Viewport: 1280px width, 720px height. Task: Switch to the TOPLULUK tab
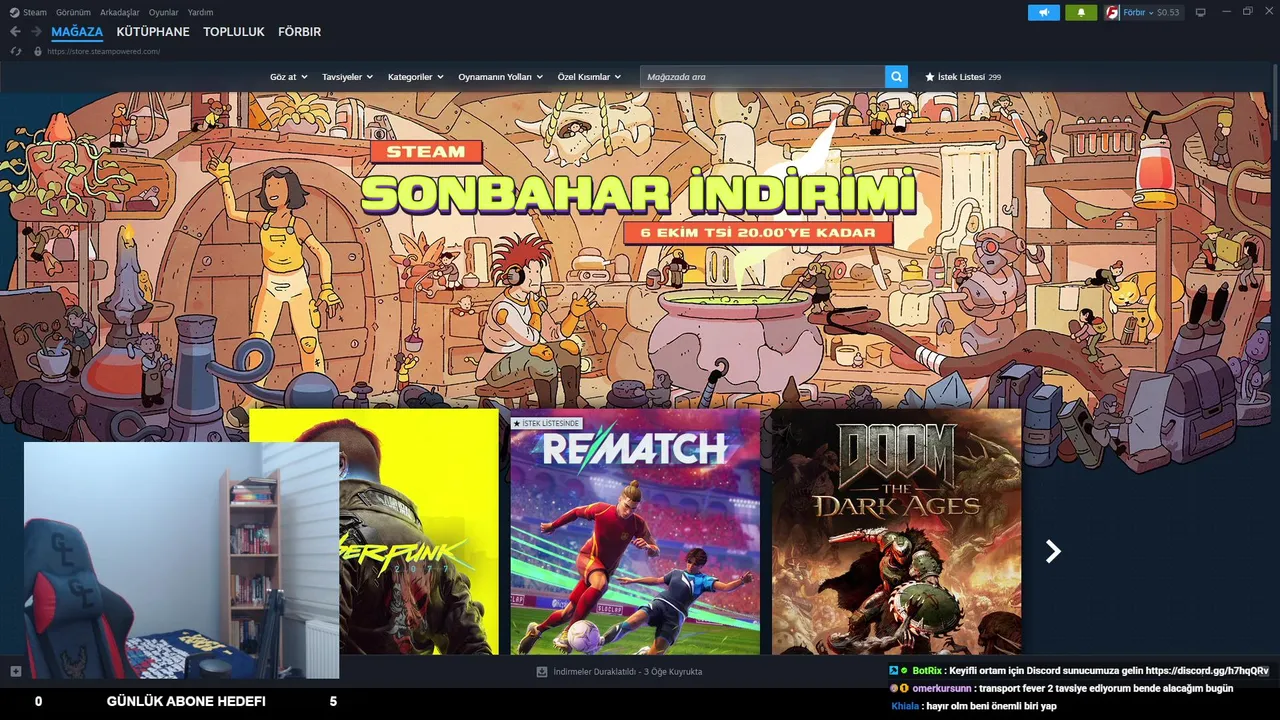click(x=234, y=32)
